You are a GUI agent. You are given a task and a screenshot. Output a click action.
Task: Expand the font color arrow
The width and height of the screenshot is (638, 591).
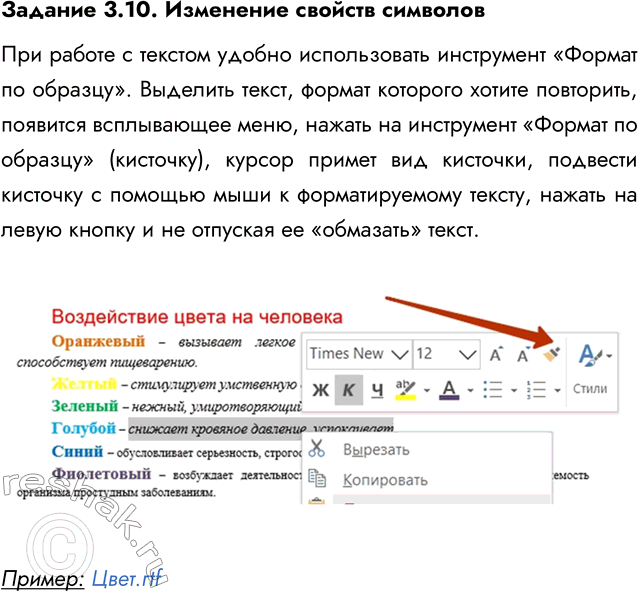[469, 389]
